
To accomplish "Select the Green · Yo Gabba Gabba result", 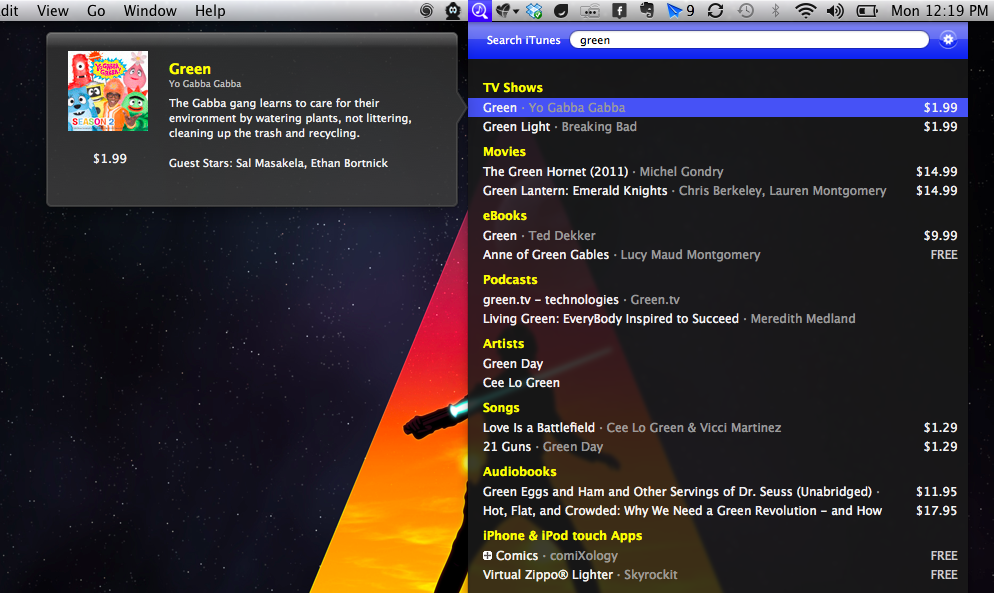I will [x=718, y=107].
